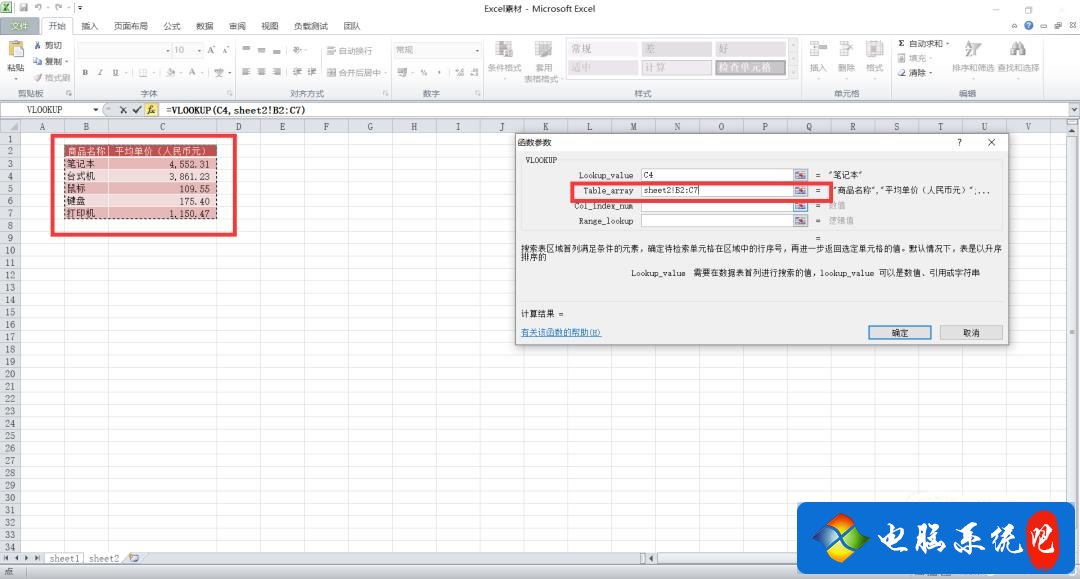Open the Name Box VLOOKUP dropdown arrow
The width and height of the screenshot is (1080, 579).
tap(96, 109)
